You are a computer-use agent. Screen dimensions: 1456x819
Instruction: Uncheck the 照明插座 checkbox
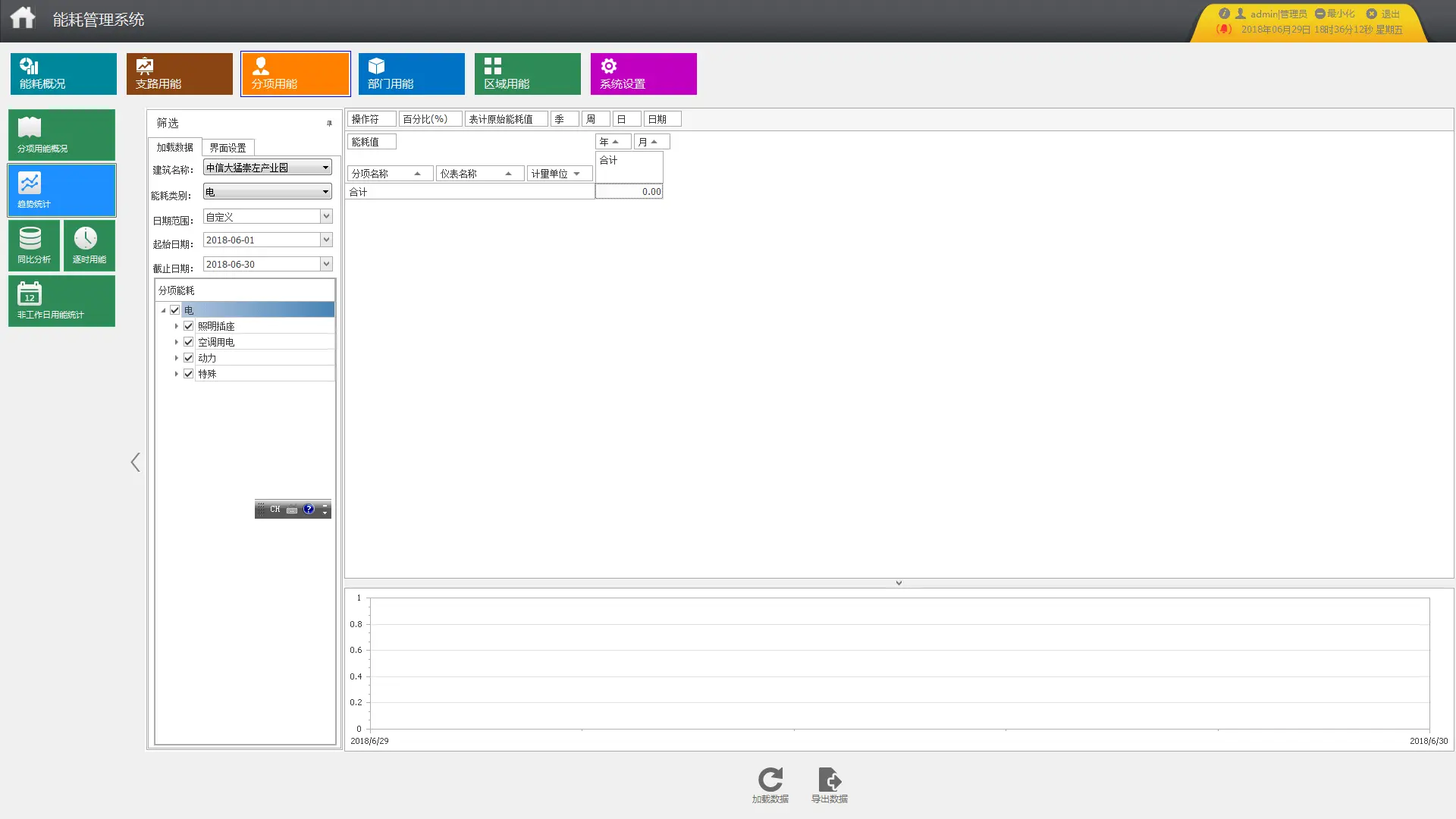click(x=189, y=326)
